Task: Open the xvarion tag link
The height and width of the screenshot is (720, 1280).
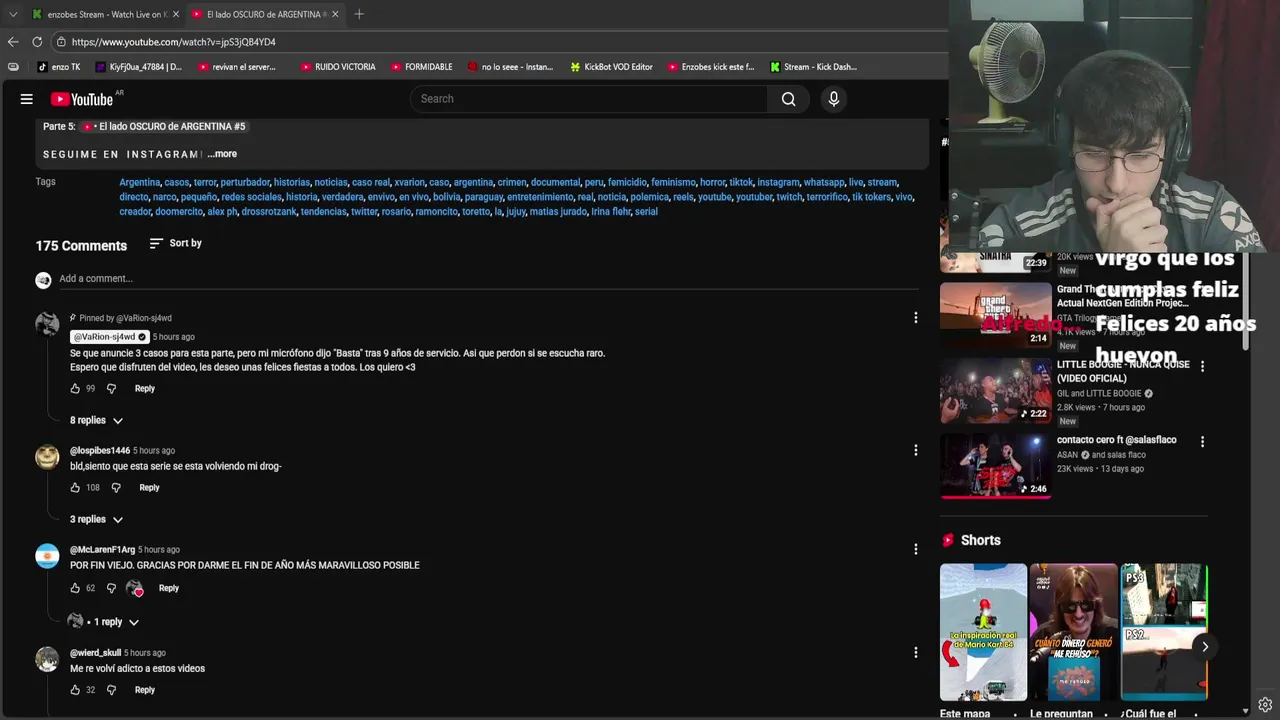Action: [x=410, y=183]
